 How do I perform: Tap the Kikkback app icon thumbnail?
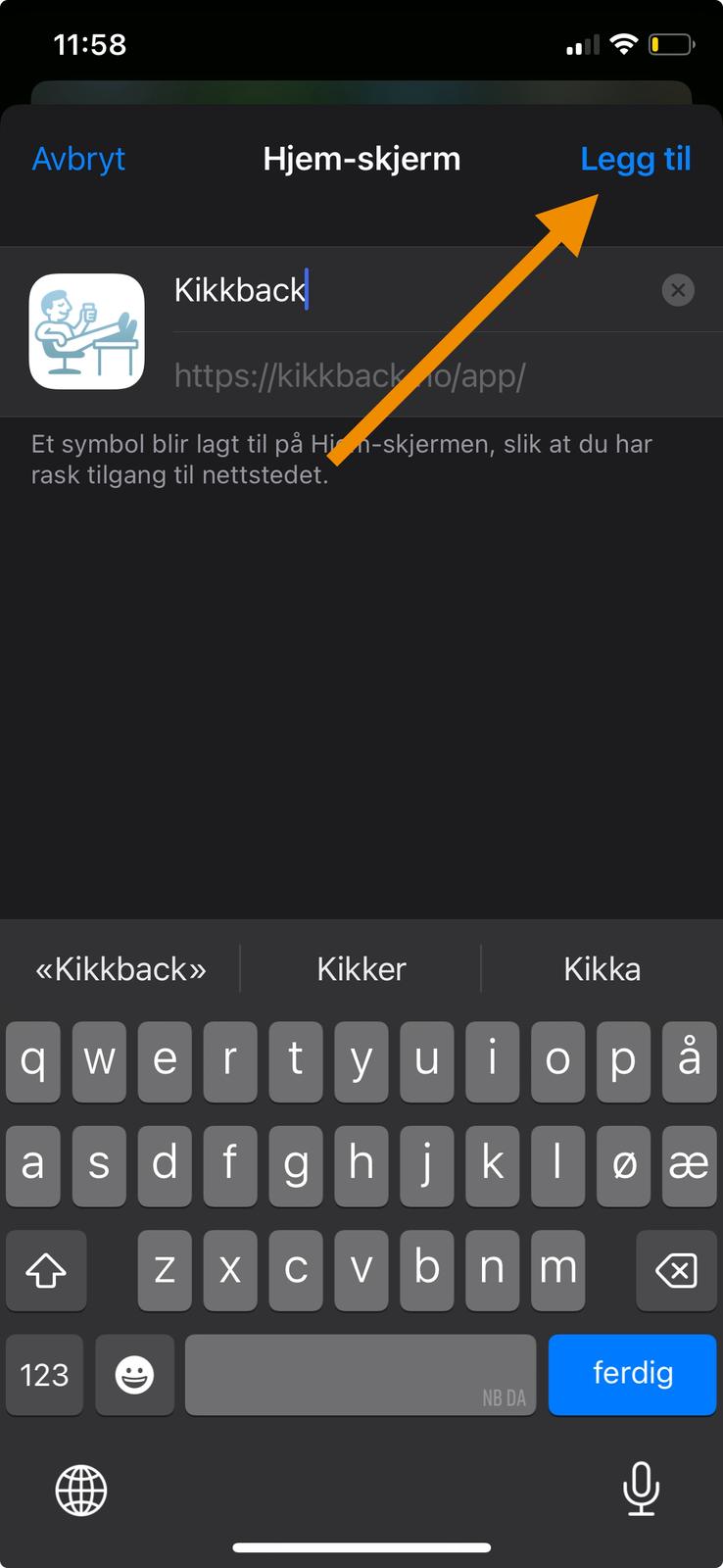(x=87, y=331)
